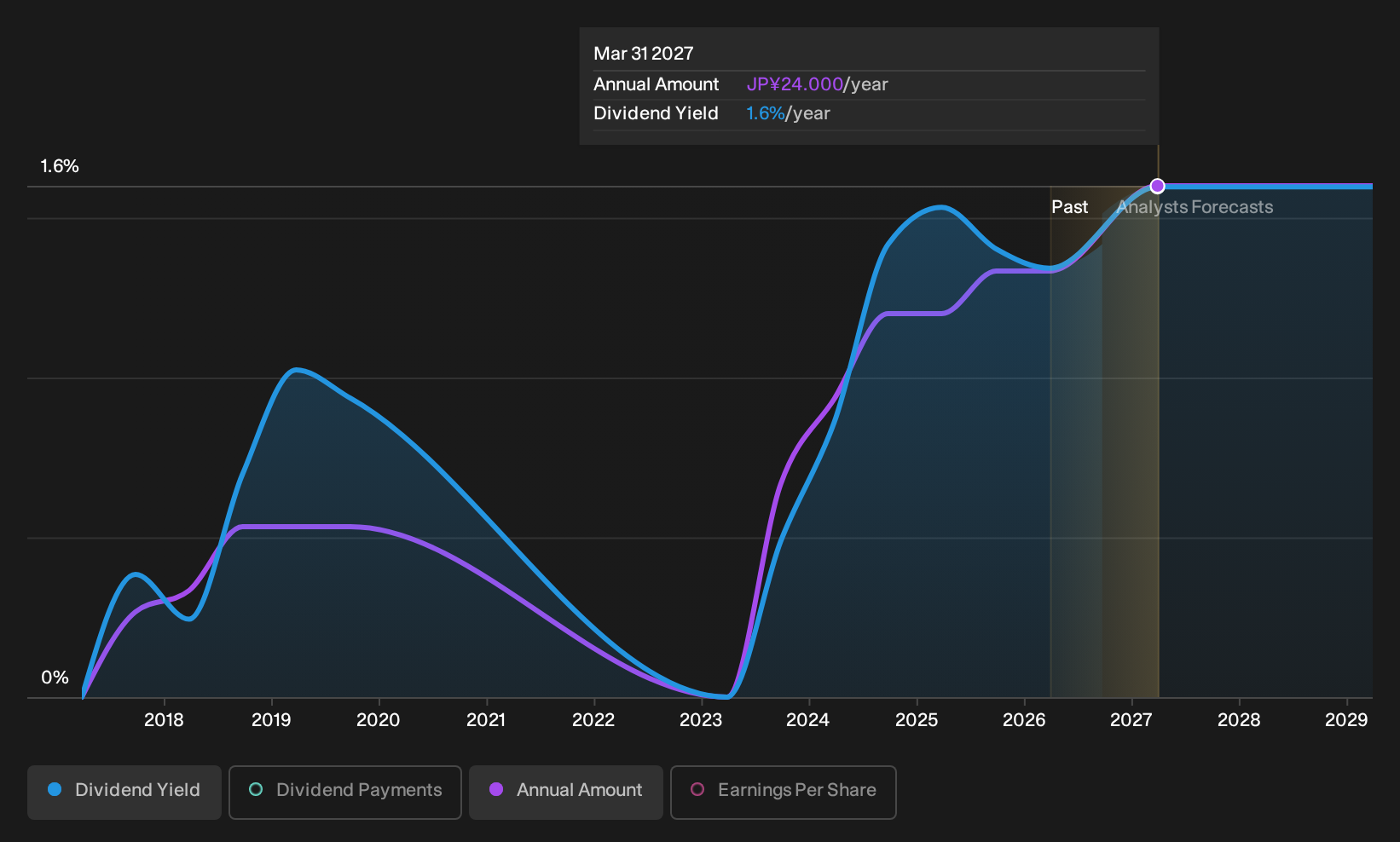
Task: Click the JP¥24.000 annual amount in tooltip
Action: (x=795, y=84)
